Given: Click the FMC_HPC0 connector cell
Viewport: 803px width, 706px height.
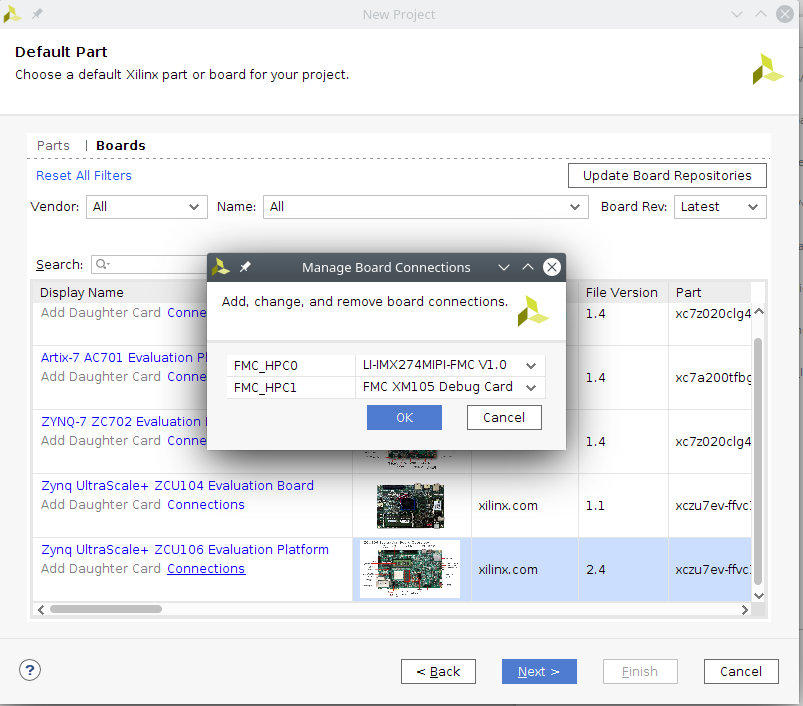Looking at the screenshot, I should pyautogui.click(x=291, y=366).
